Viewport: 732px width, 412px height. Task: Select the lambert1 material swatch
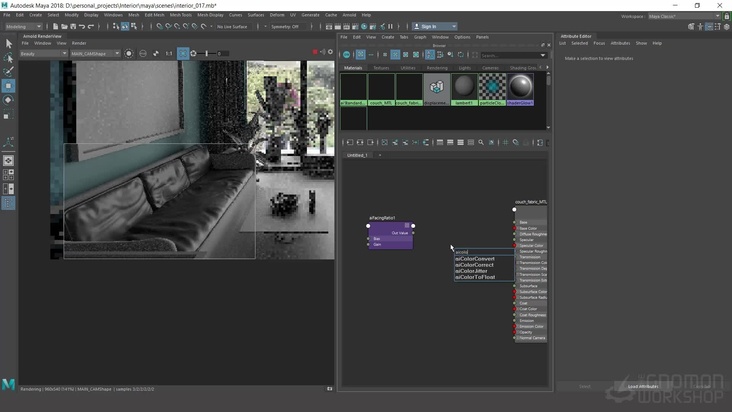(464, 89)
